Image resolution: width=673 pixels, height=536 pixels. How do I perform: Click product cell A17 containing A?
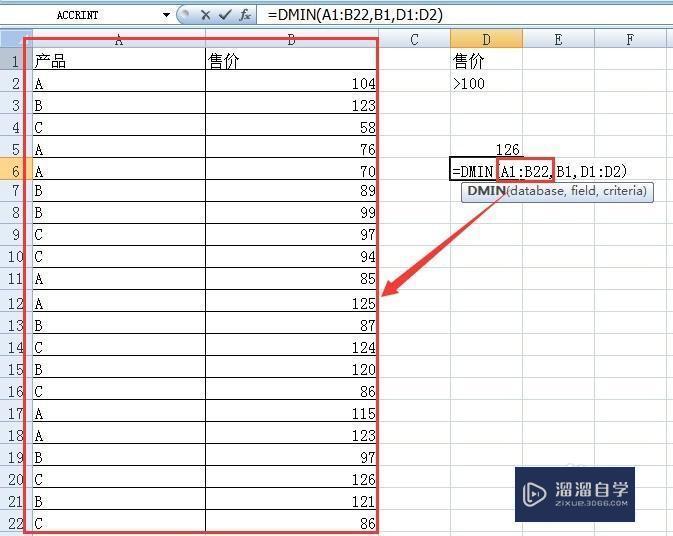coord(119,411)
